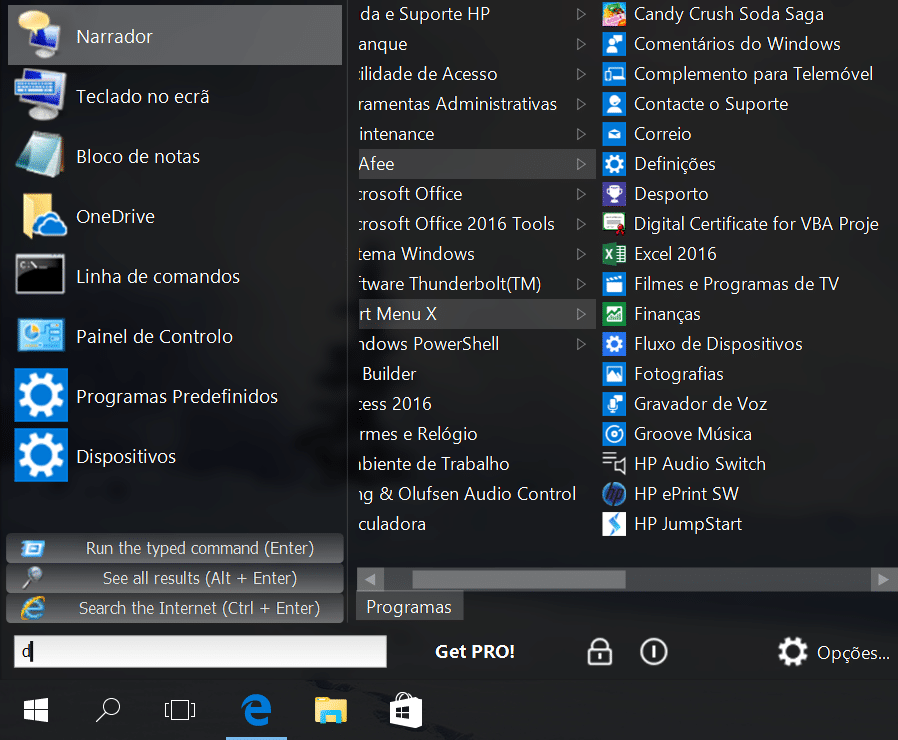The image size is (898, 740).
Task: Open Task View on taskbar
Action: tap(180, 710)
